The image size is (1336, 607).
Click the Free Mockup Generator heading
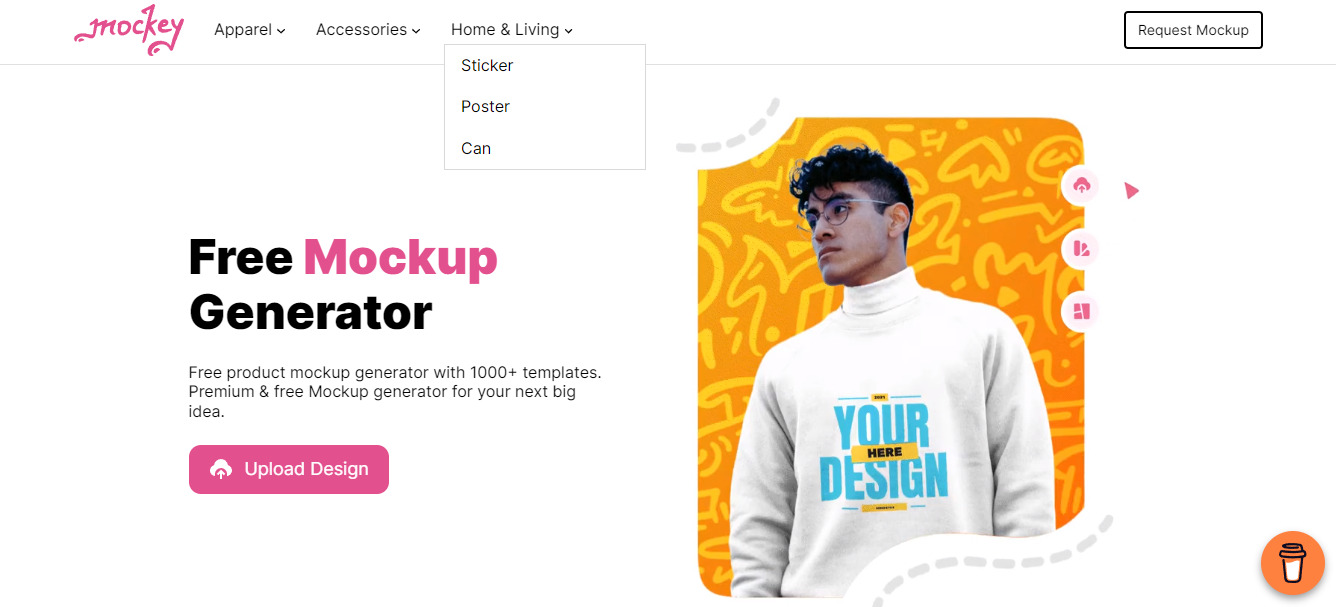[x=343, y=284]
